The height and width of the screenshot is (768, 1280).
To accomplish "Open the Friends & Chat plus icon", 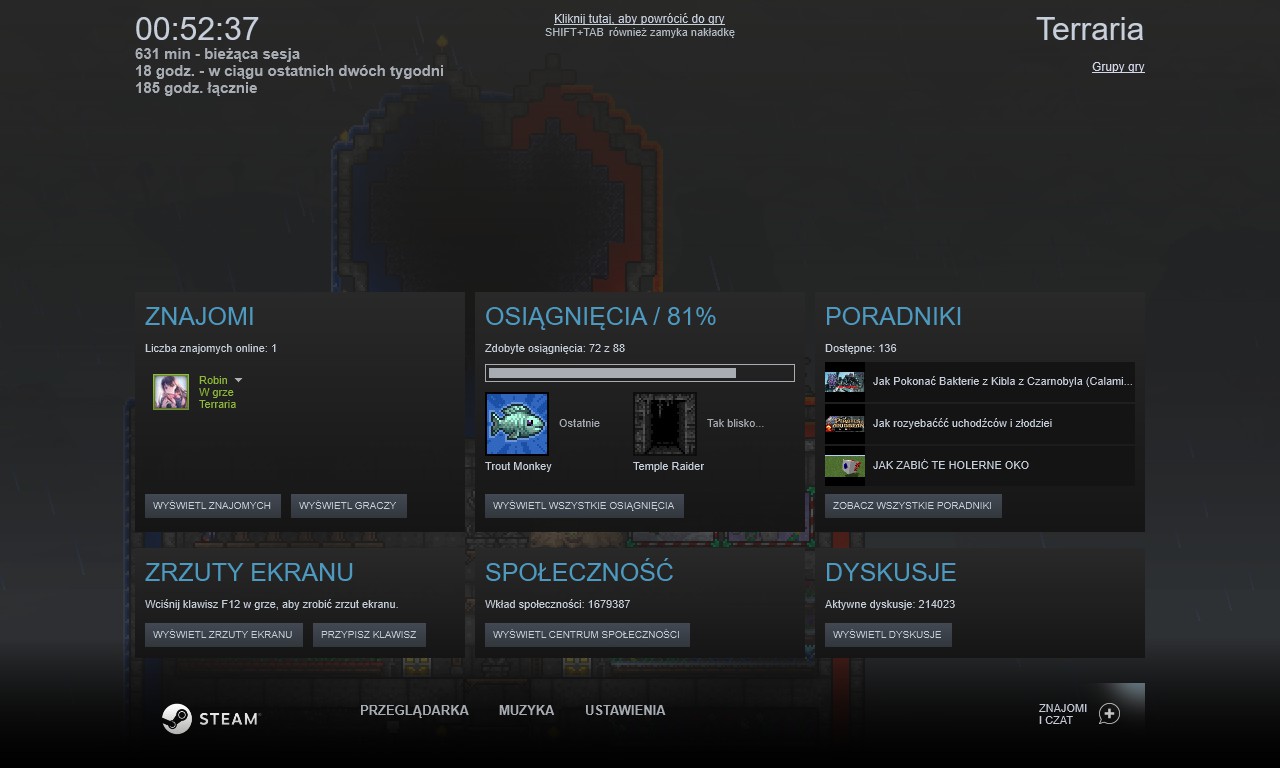I will 1109,714.
